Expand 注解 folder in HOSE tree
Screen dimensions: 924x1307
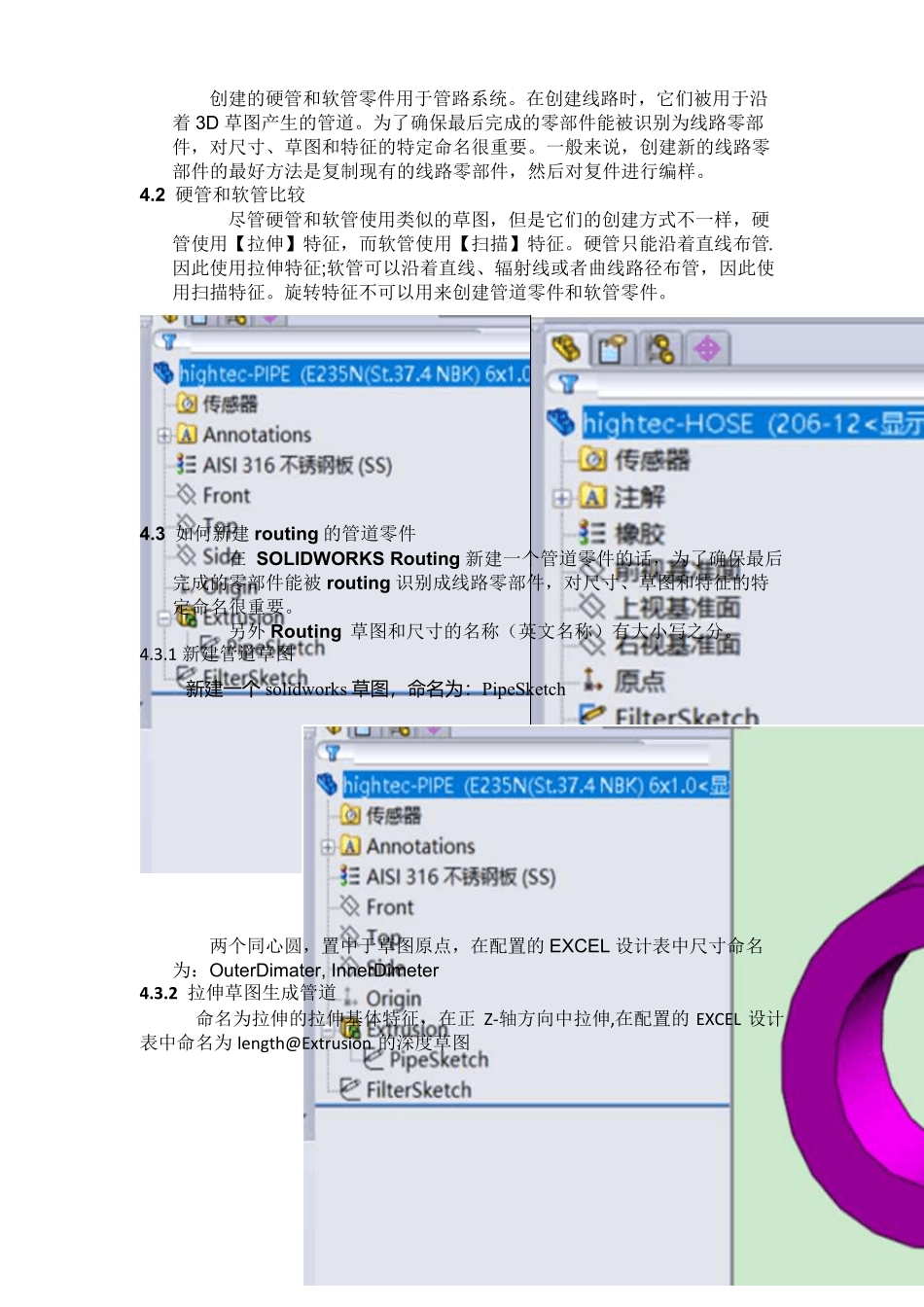(x=561, y=498)
